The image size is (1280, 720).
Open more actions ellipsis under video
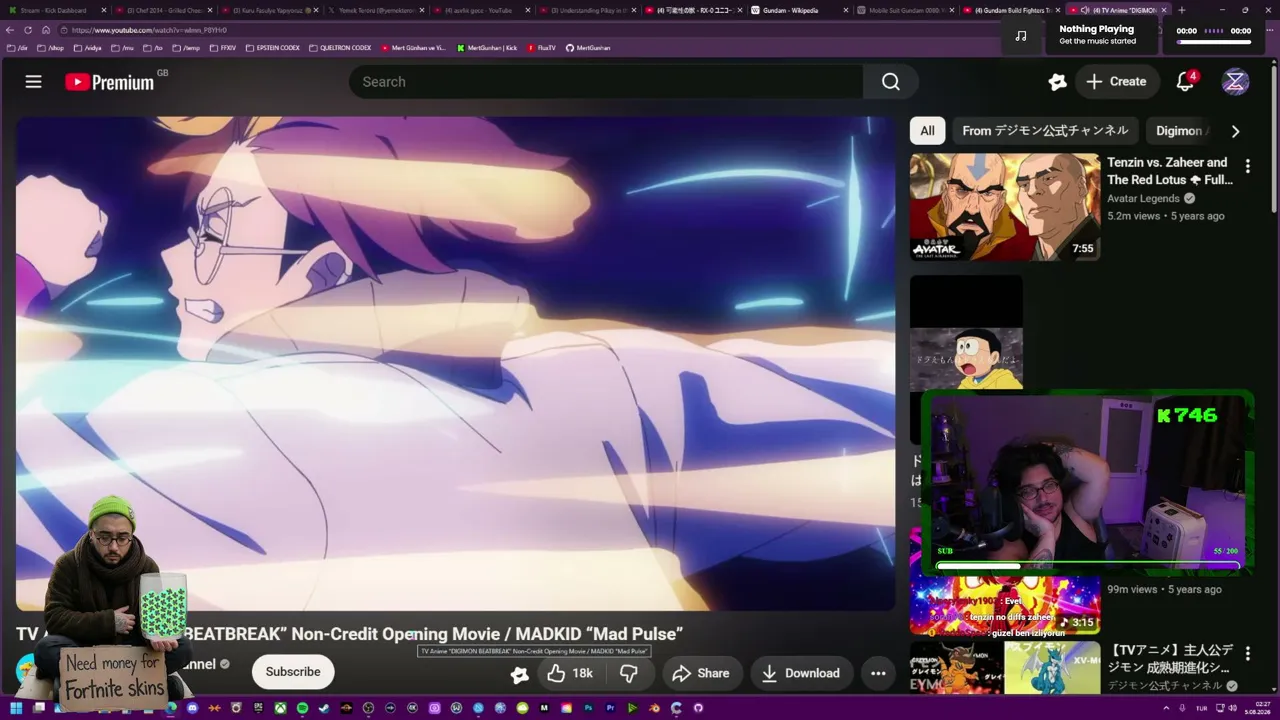pos(878,673)
